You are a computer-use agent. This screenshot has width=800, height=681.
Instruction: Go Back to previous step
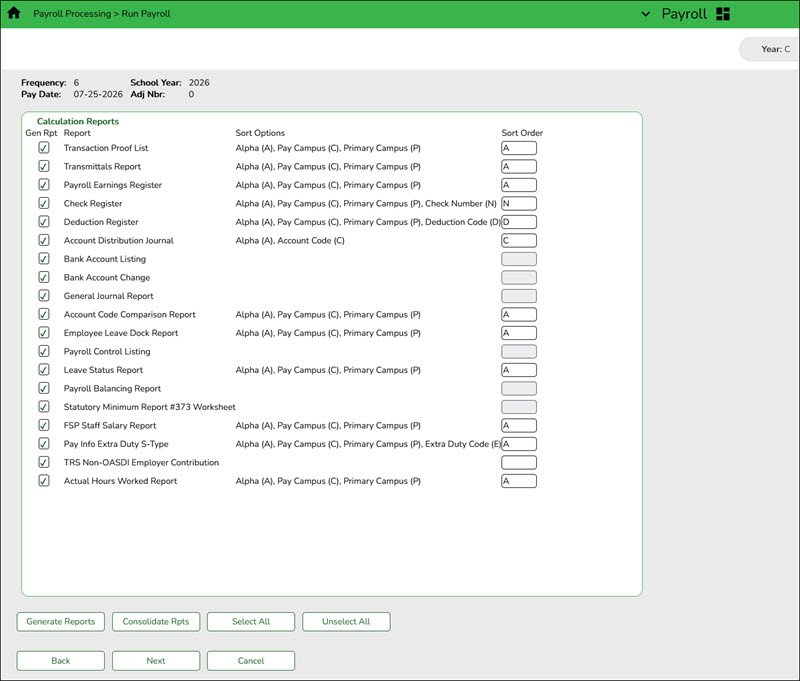[x=61, y=661]
